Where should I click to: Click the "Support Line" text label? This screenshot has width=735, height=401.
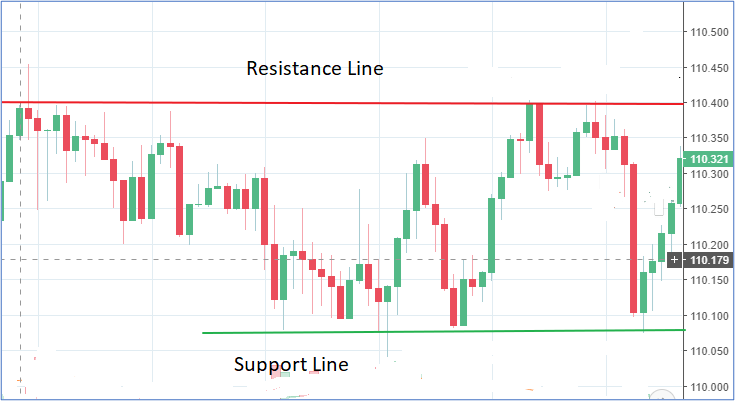click(x=291, y=364)
